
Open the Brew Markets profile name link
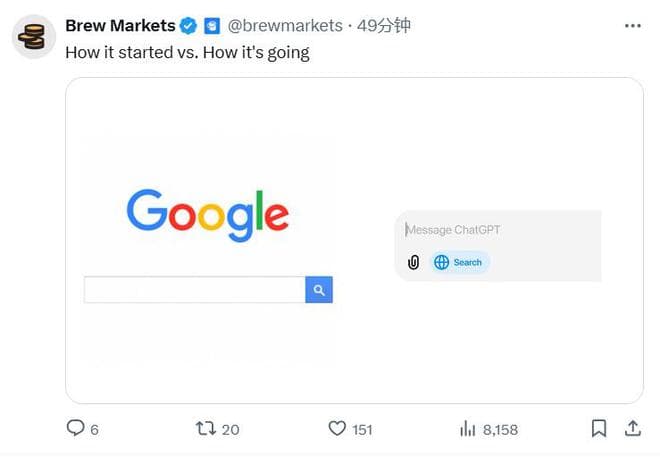coord(120,25)
